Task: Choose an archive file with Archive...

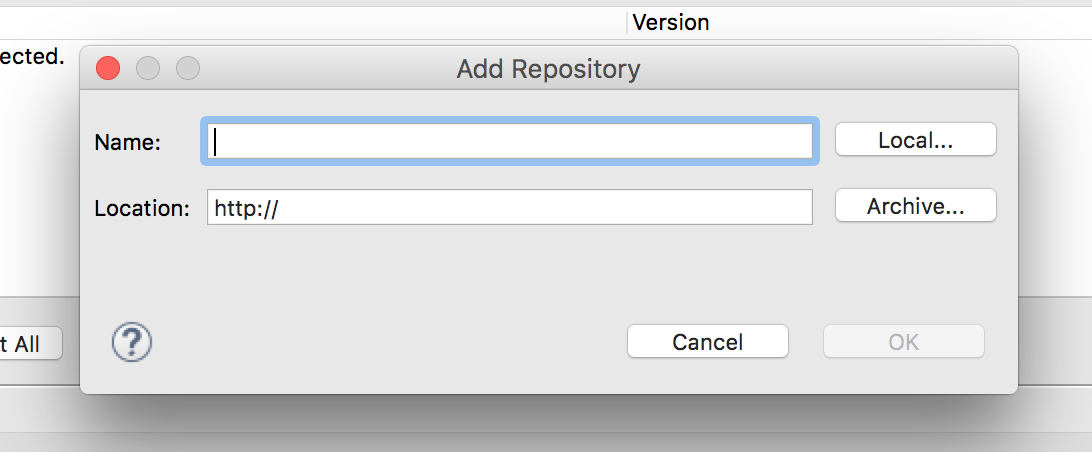Action: click(916, 206)
